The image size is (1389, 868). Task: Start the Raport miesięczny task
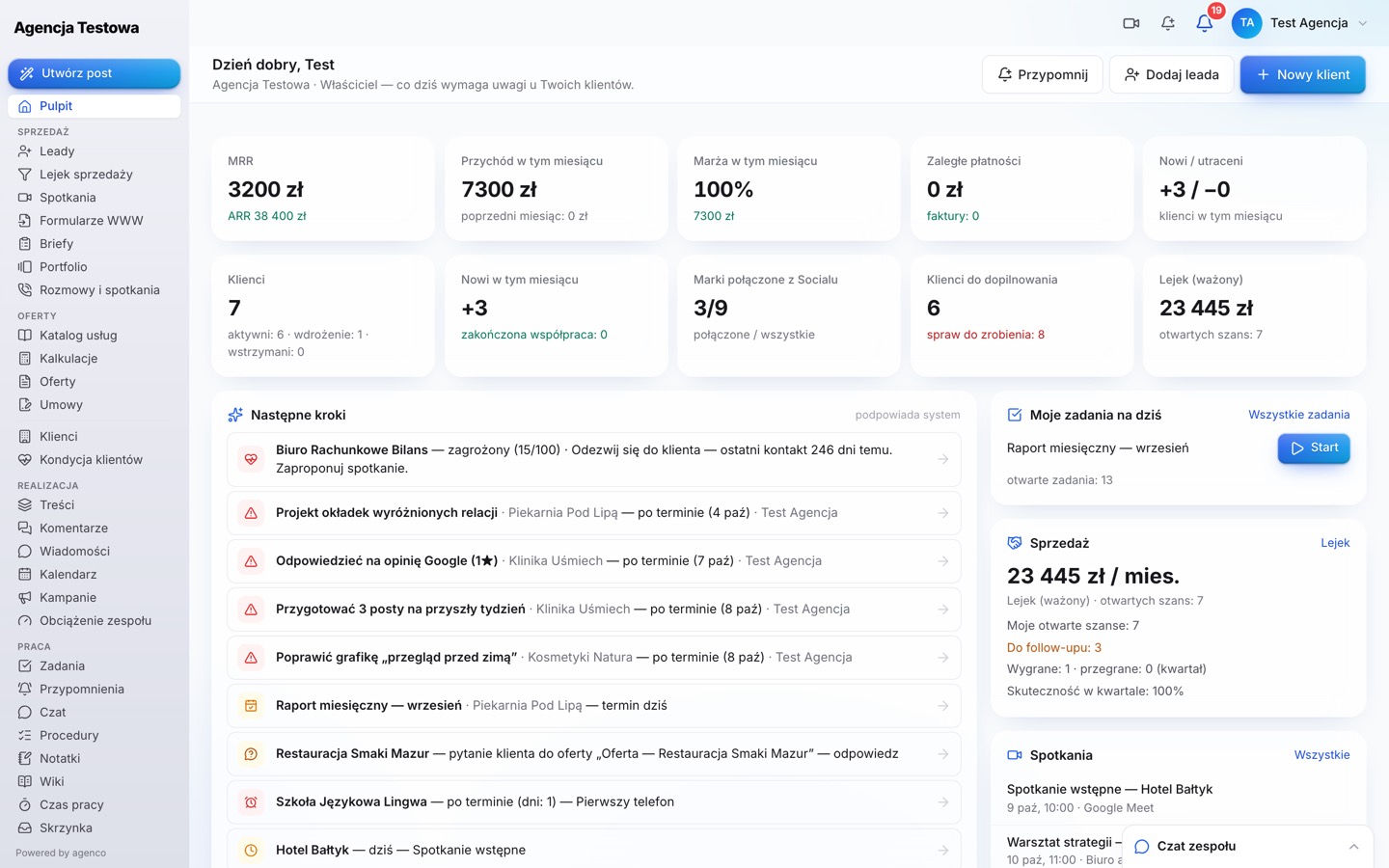click(x=1314, y=448)
